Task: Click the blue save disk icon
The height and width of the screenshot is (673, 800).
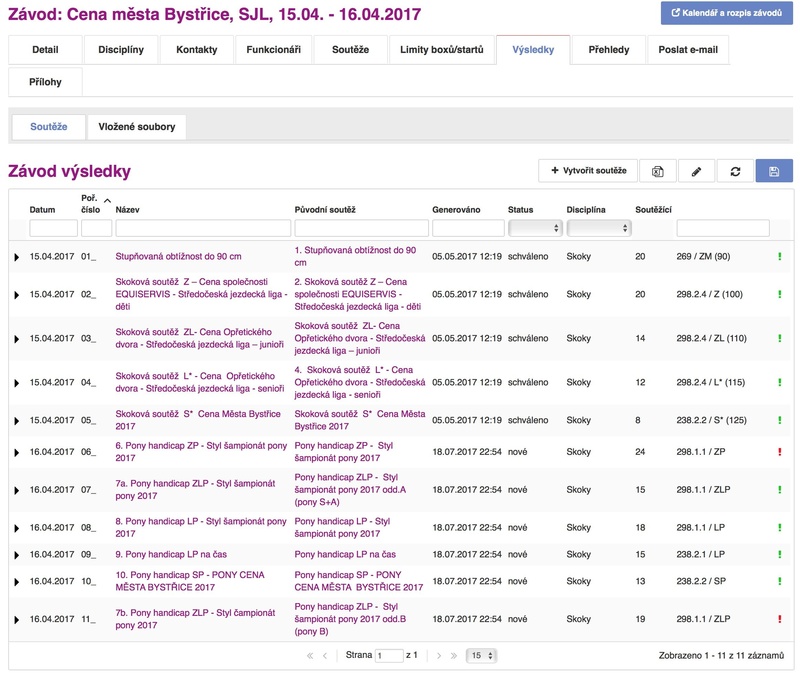Action: click(774, 171)
